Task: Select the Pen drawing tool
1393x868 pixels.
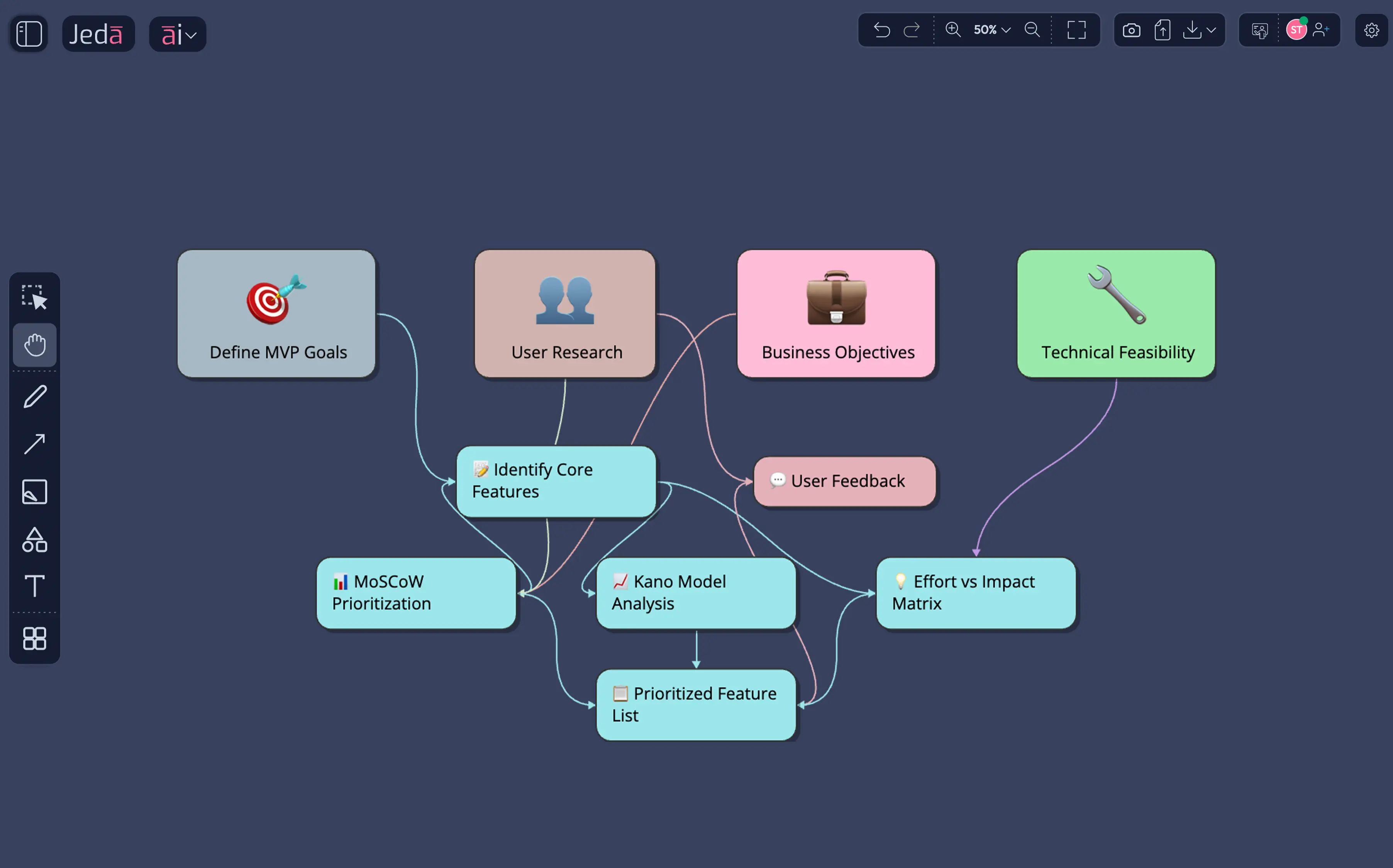Action: 34,396
